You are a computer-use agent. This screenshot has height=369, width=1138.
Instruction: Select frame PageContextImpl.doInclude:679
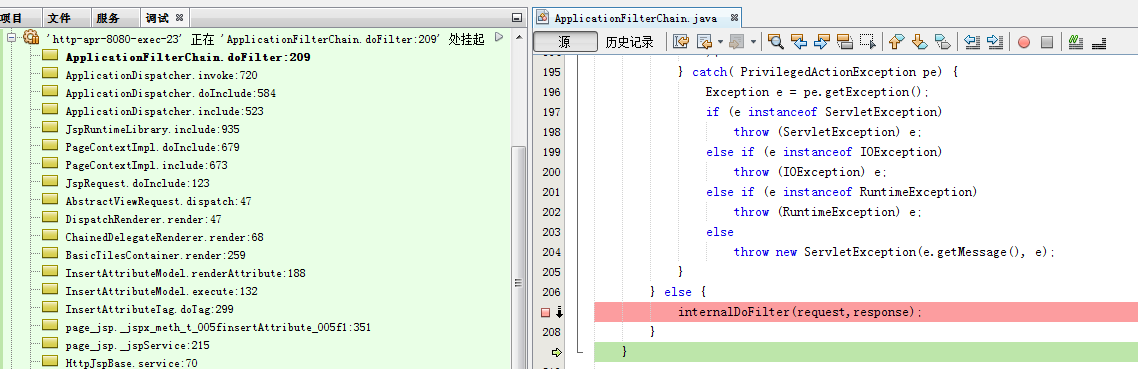click(x=152, y=147)
